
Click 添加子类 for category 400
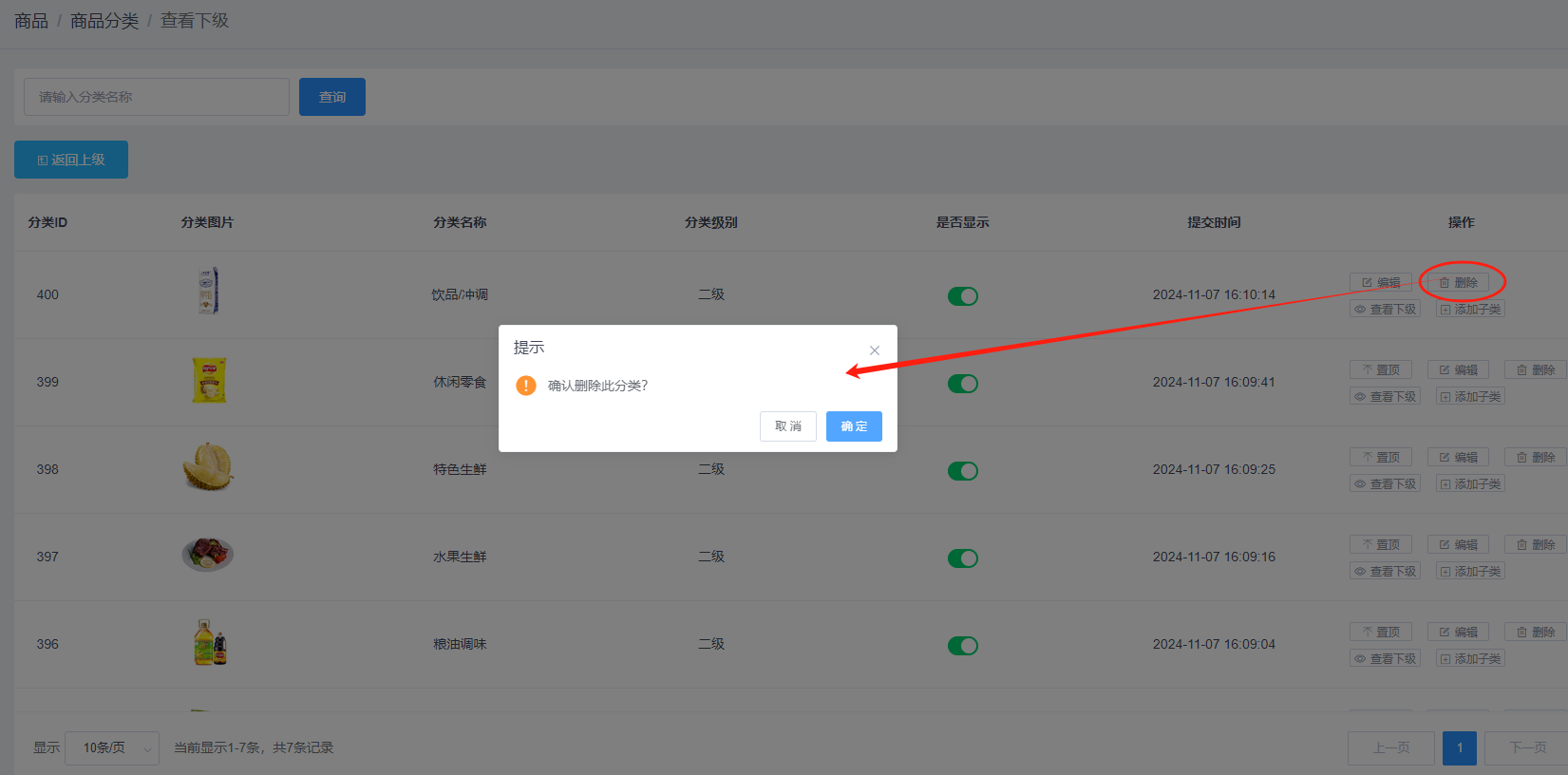pyautogui.click(x=1470, y=310)
